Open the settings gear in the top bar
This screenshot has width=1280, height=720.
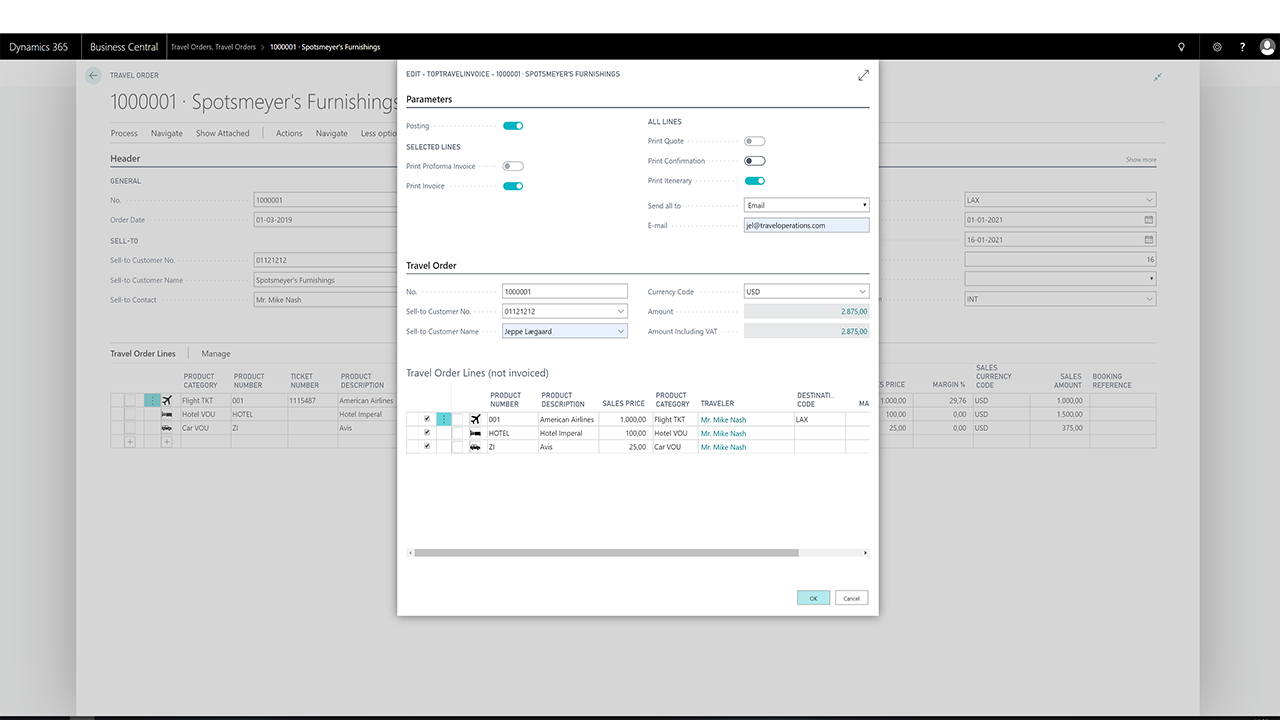[1217, 47]
